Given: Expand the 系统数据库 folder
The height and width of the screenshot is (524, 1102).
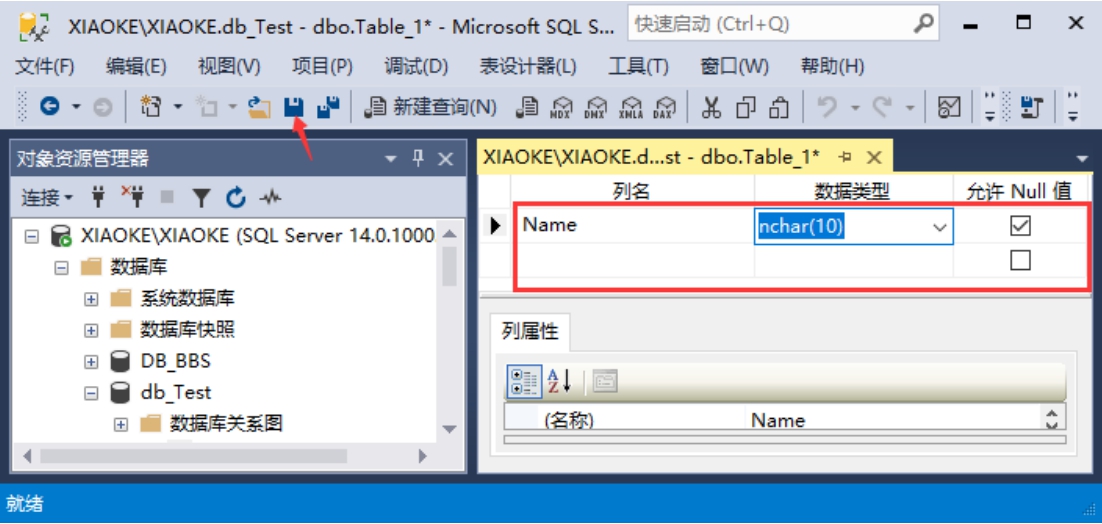Looking at the screenshot, I should pos(91,299).
